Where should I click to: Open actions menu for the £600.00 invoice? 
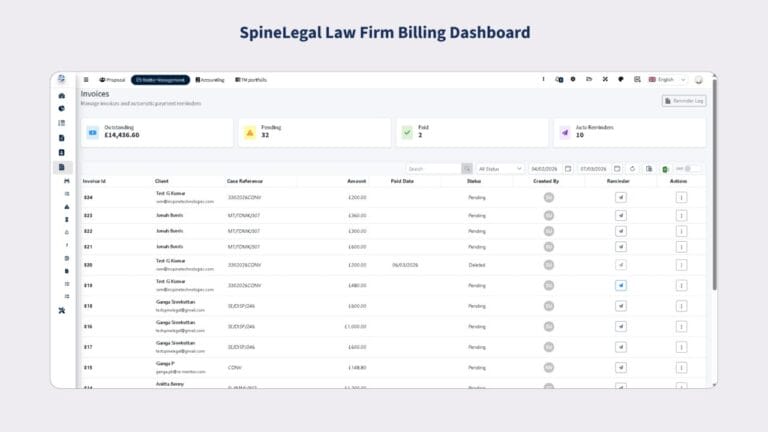pyautogui.click(x=681, y=247)
